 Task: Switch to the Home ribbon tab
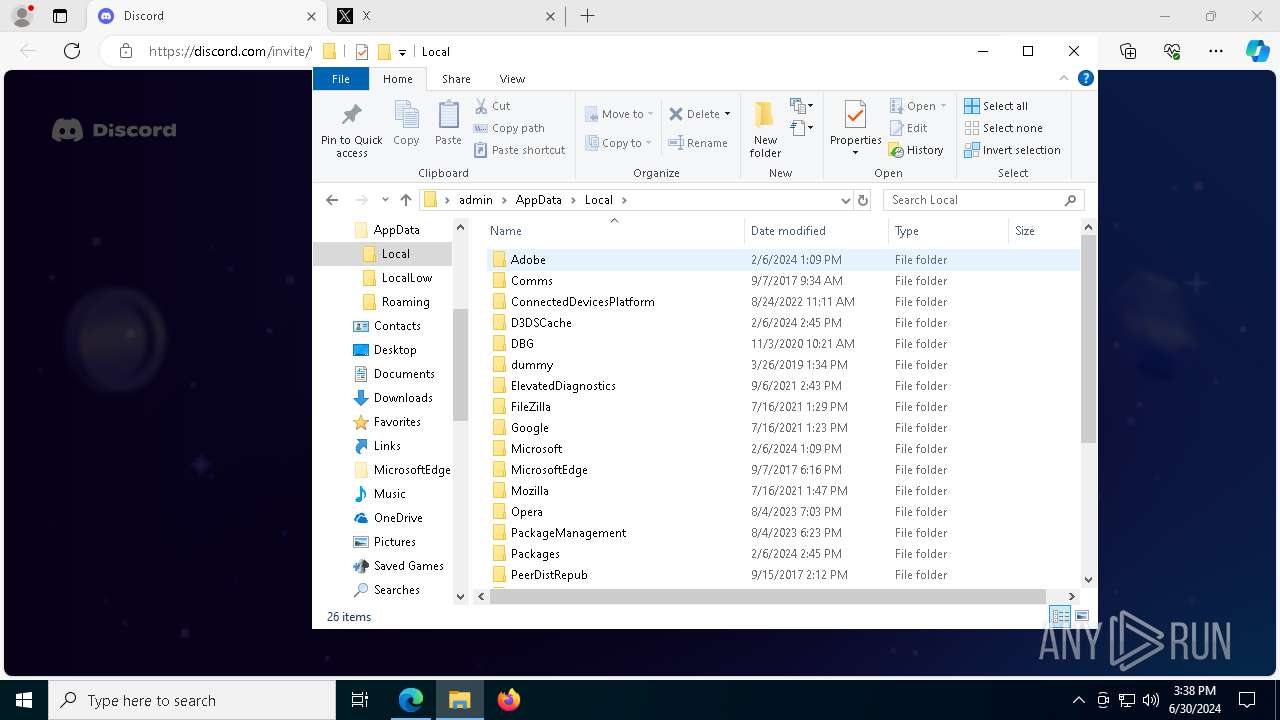click(397, 79)
